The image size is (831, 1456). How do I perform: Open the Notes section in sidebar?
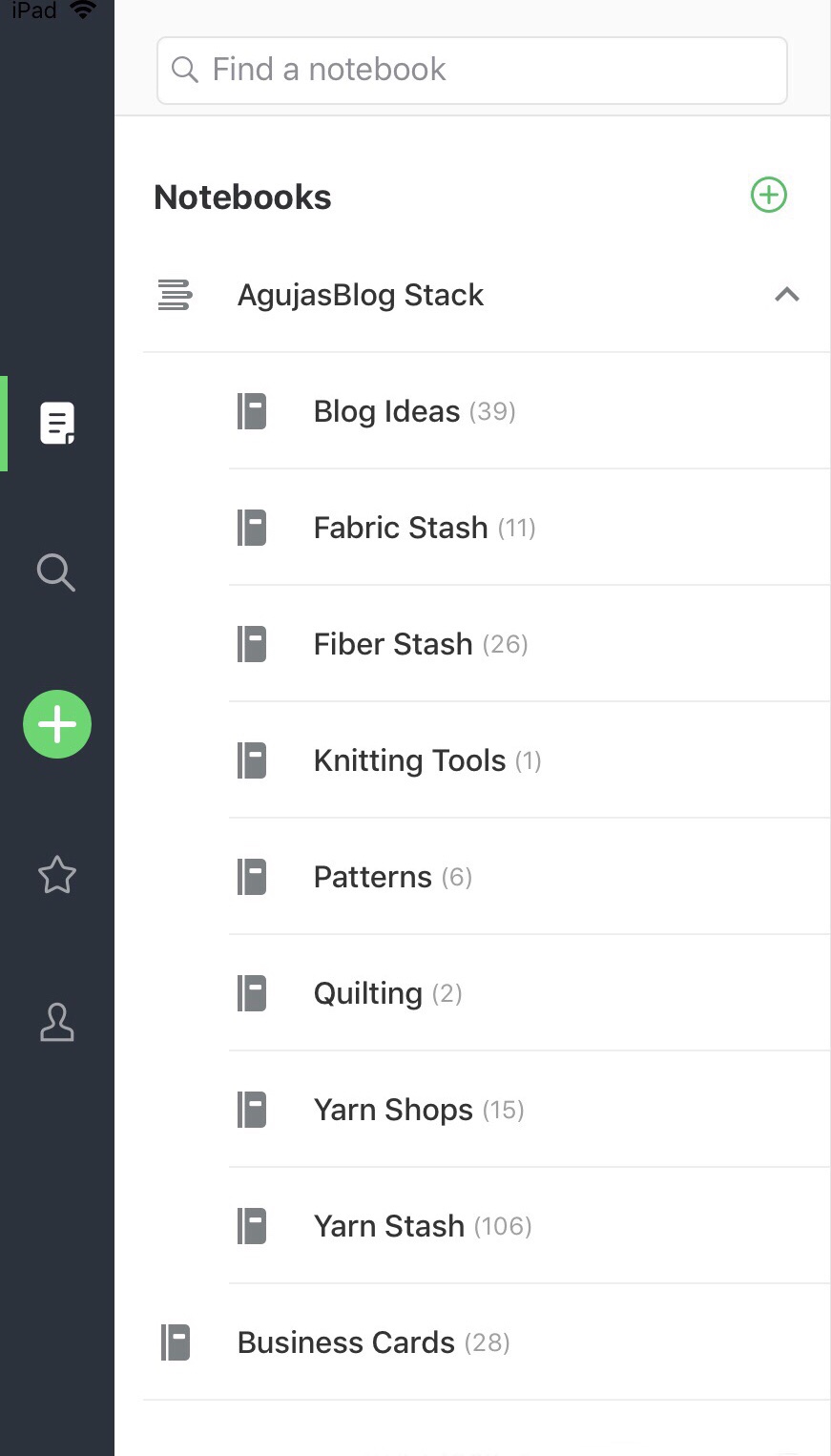(x=57, y=424)
